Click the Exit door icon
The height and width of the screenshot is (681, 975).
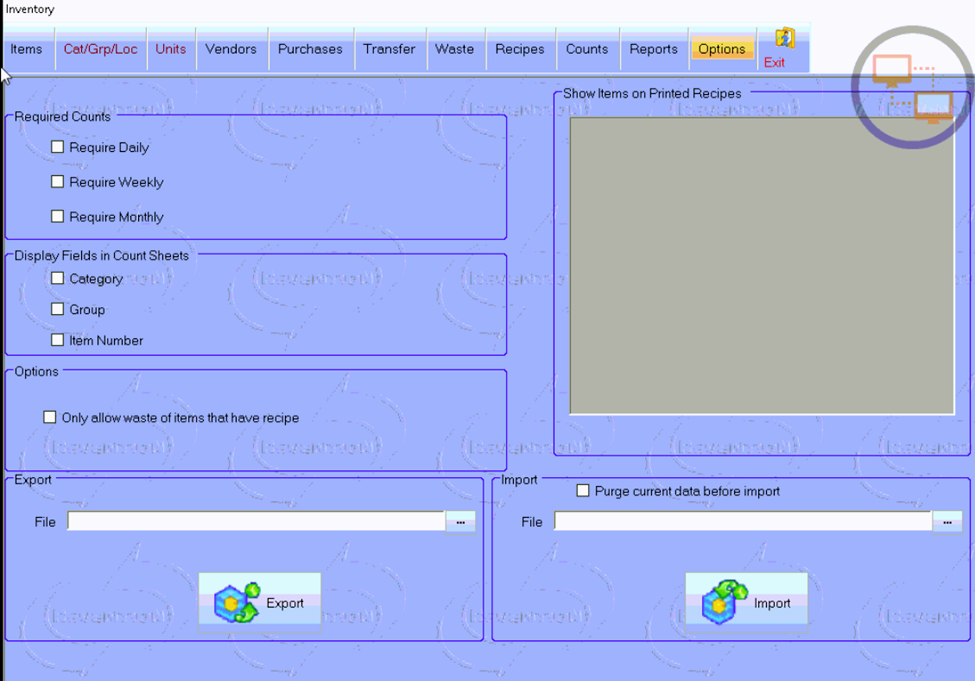coord(785,39)
